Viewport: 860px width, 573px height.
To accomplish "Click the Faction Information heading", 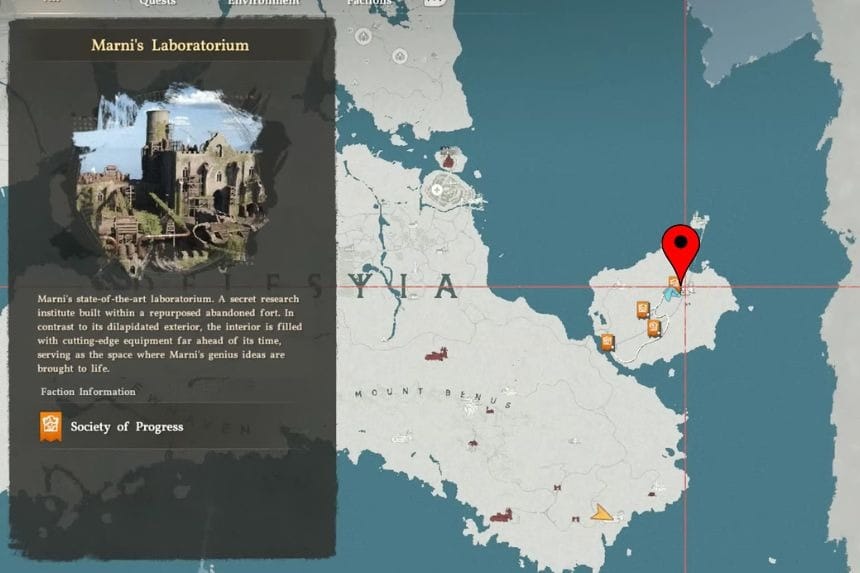I will pos(88,391).
